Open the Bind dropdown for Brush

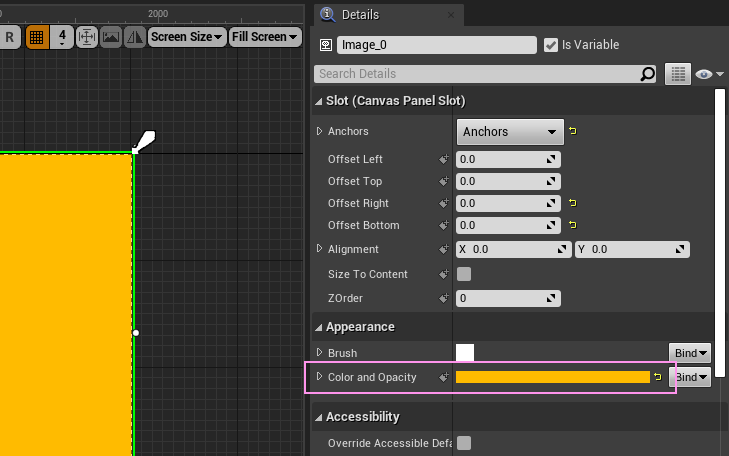click(x=690, y=353)
